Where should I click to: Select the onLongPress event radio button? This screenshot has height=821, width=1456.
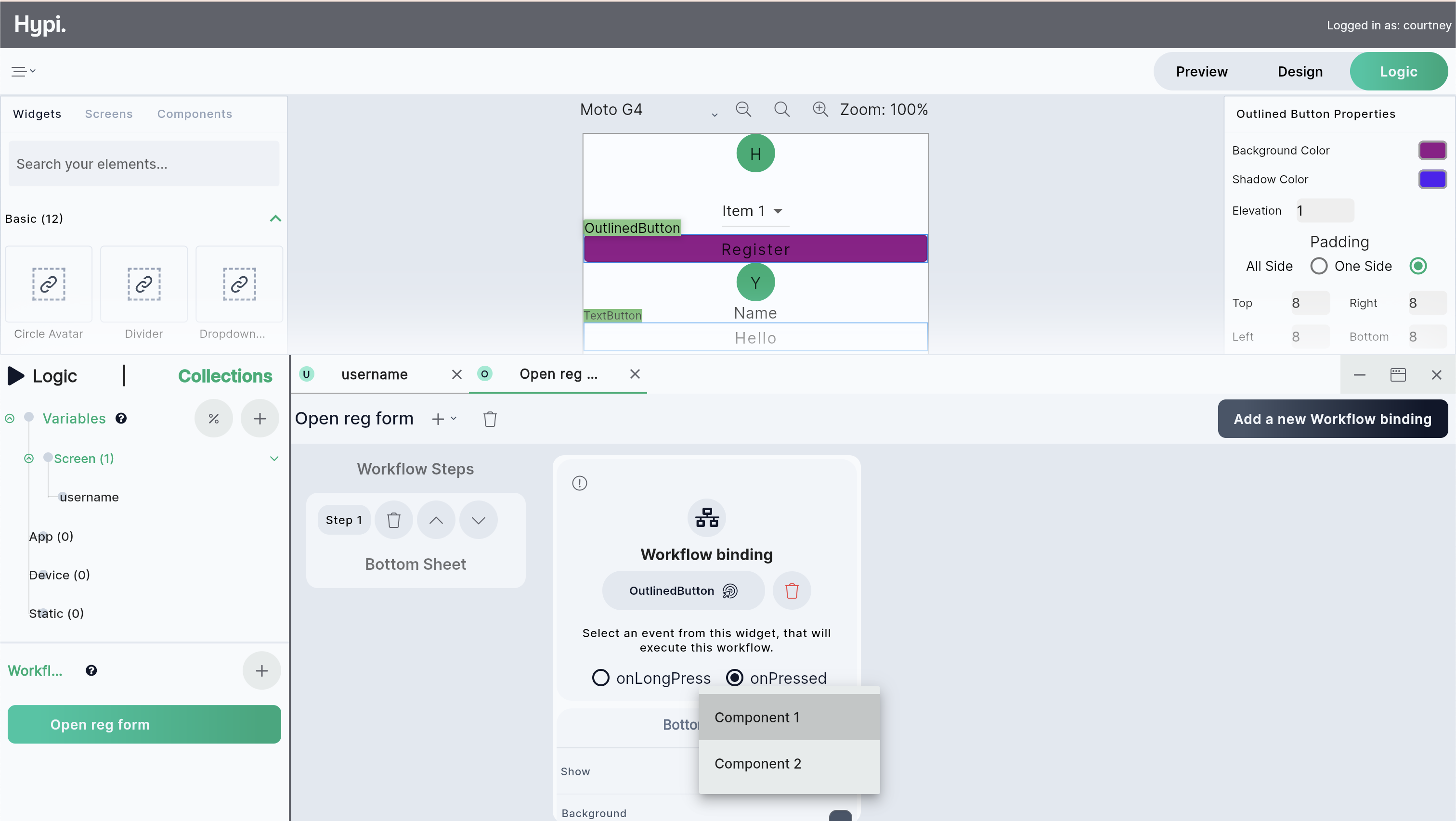coord(600,678)
